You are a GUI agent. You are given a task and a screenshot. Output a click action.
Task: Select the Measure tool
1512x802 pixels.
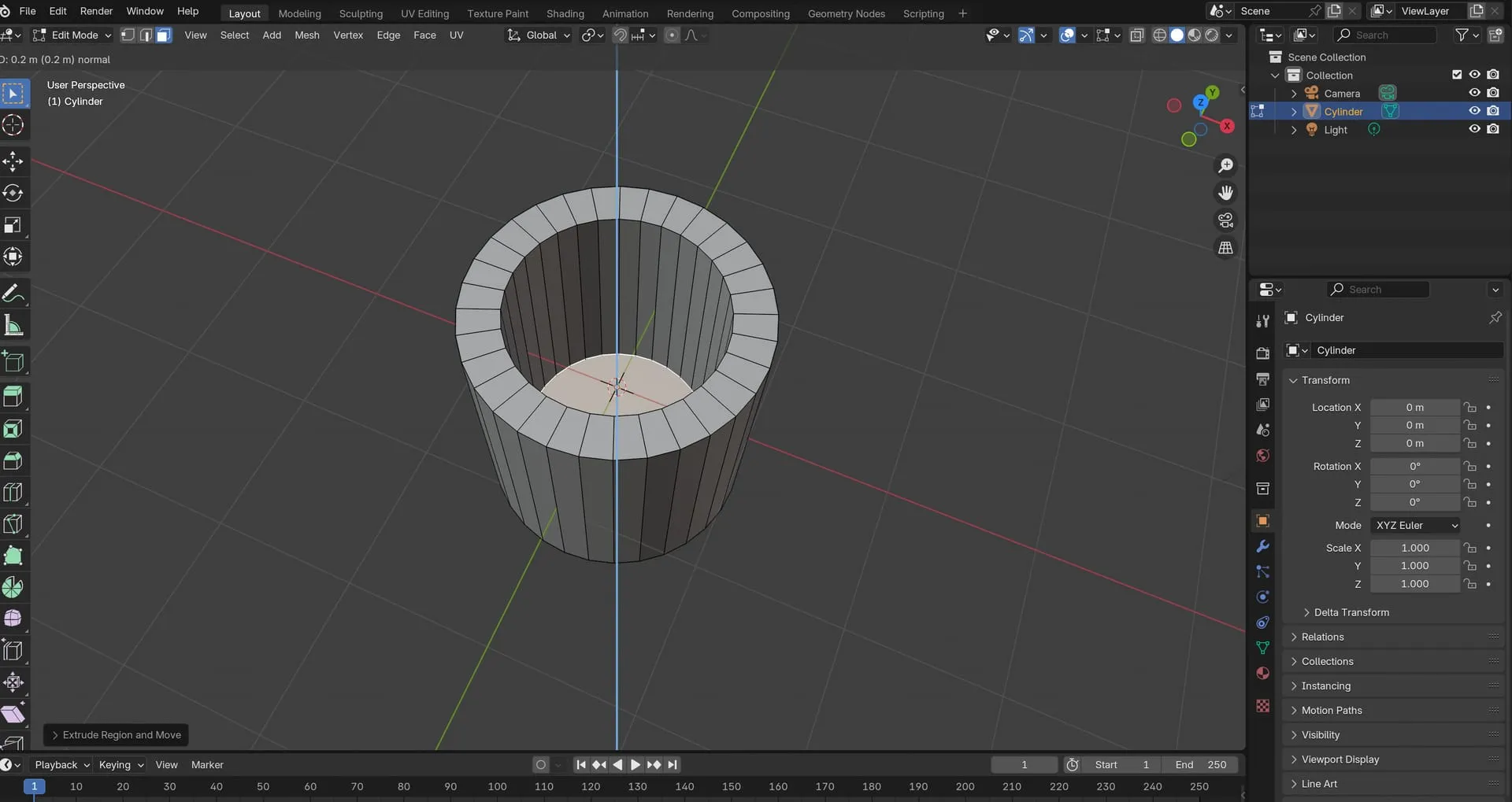(x=13, y=326)
